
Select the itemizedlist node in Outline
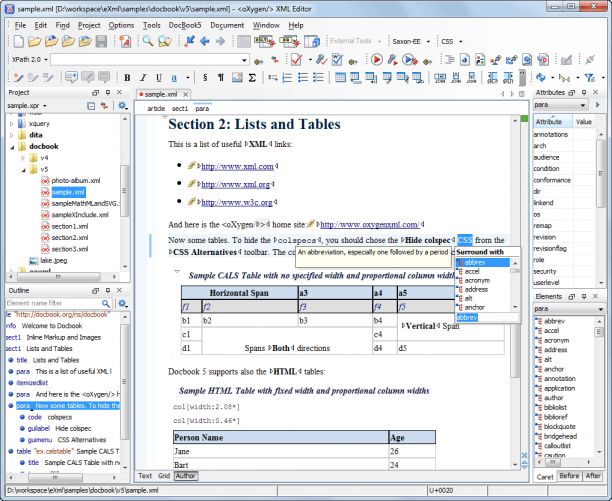[x=32, y=383]
